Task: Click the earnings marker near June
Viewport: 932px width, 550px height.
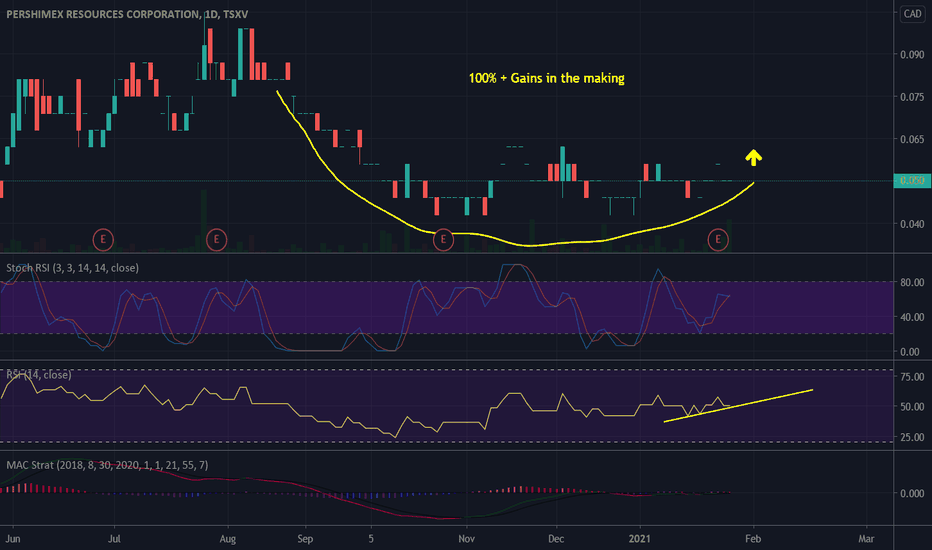Action: [103, 240]
